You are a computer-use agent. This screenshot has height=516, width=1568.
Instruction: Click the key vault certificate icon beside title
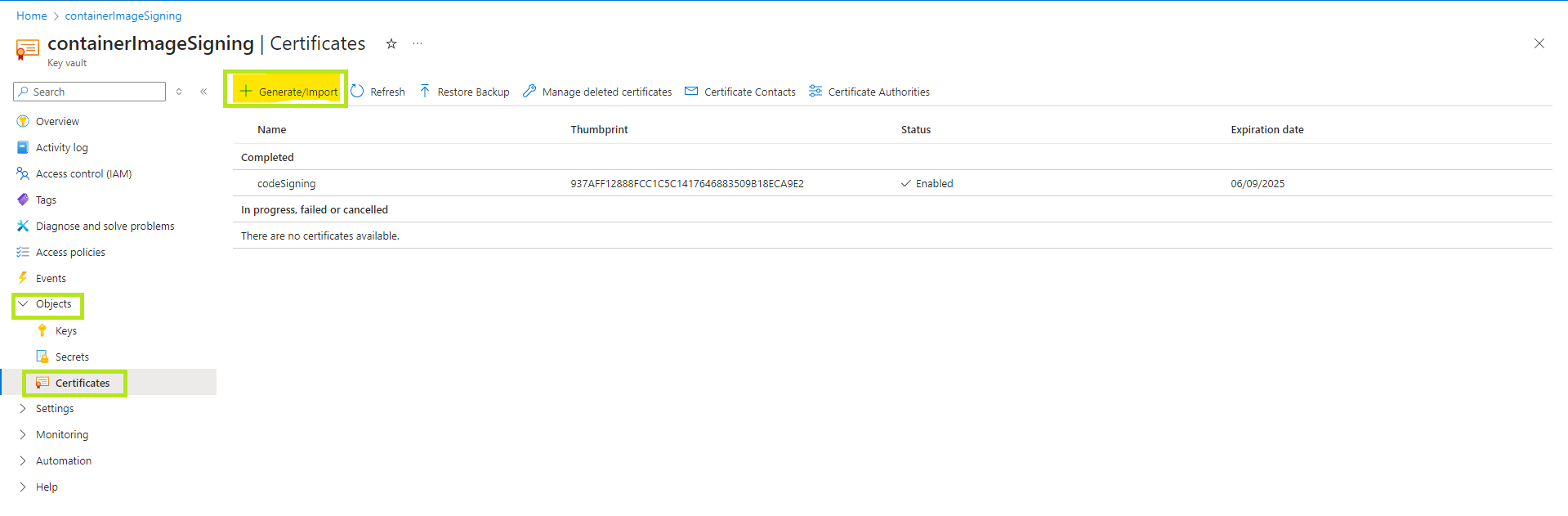click(x=27, y=50)
